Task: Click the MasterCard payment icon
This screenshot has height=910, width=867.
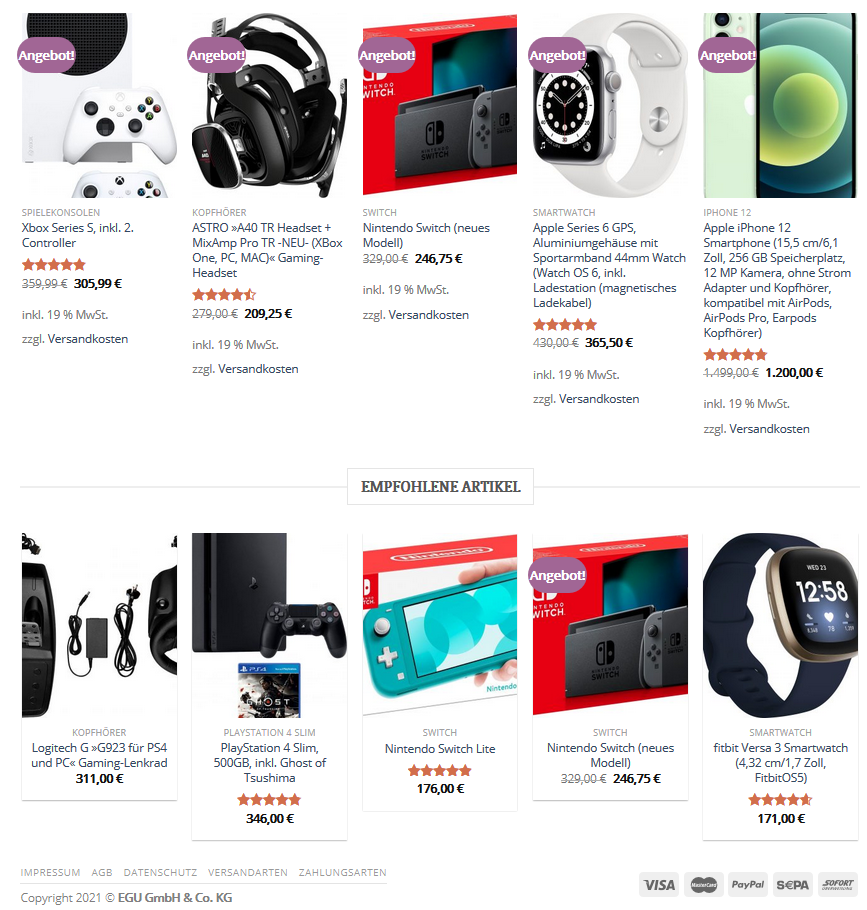Action: coord(703,884)
